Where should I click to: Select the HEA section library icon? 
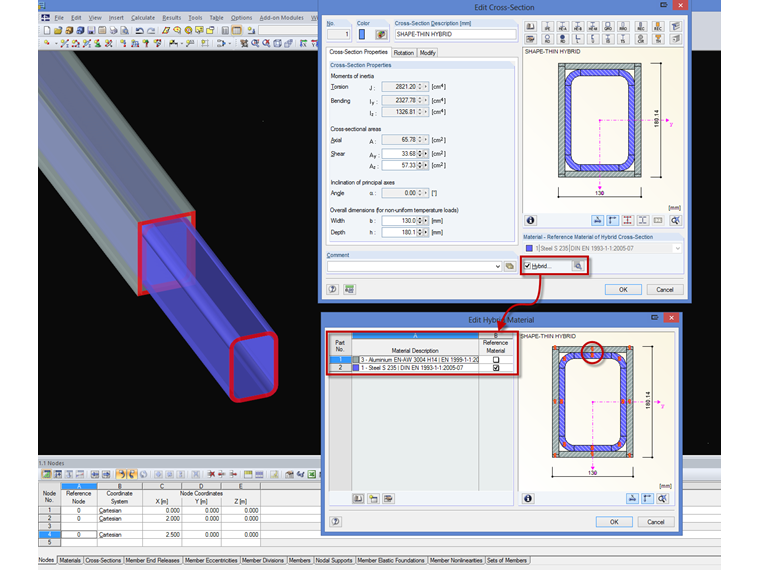pyautogui.click(x=563, y=27)
